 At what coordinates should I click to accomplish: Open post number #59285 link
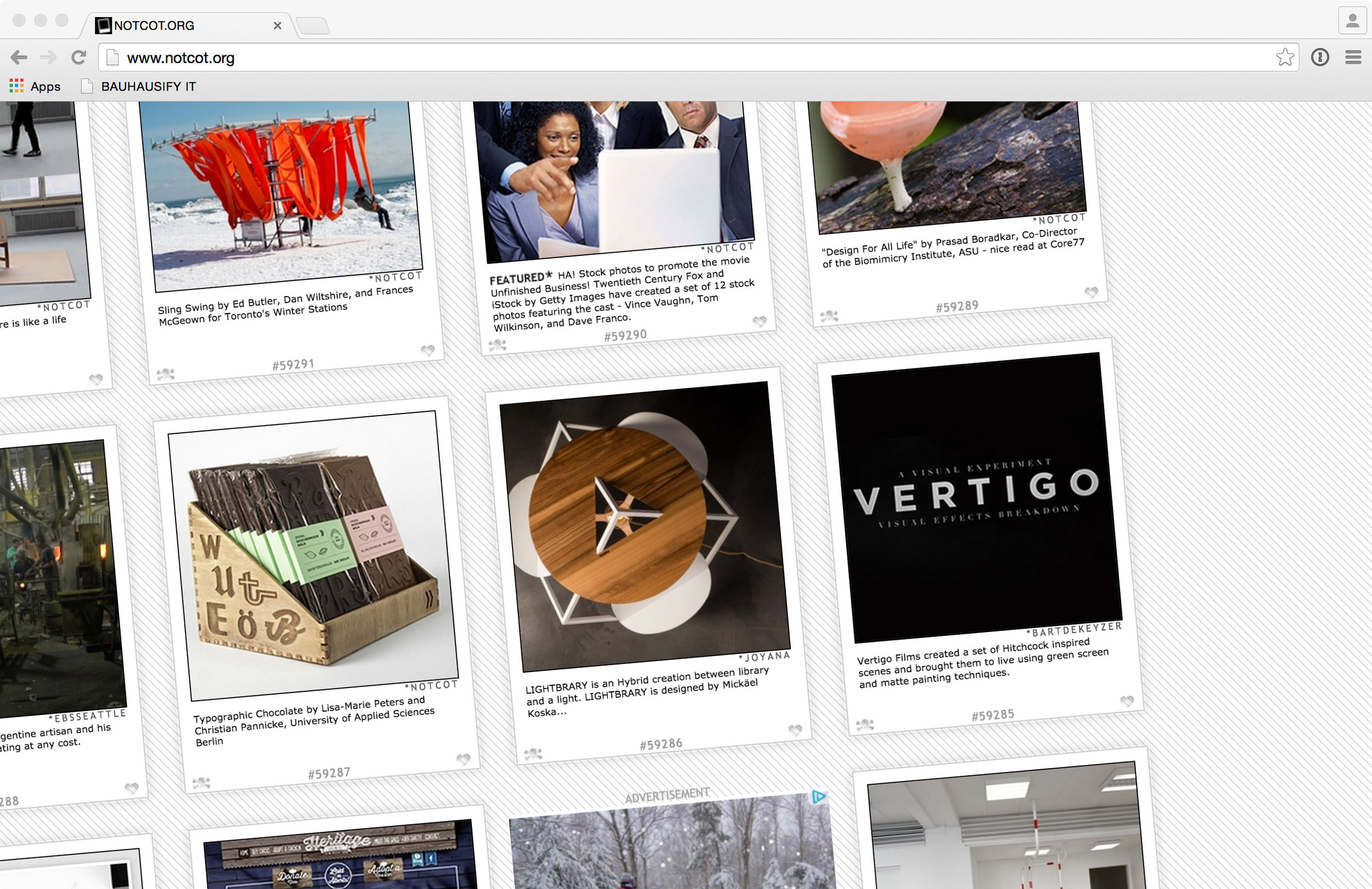click(993, 715)
